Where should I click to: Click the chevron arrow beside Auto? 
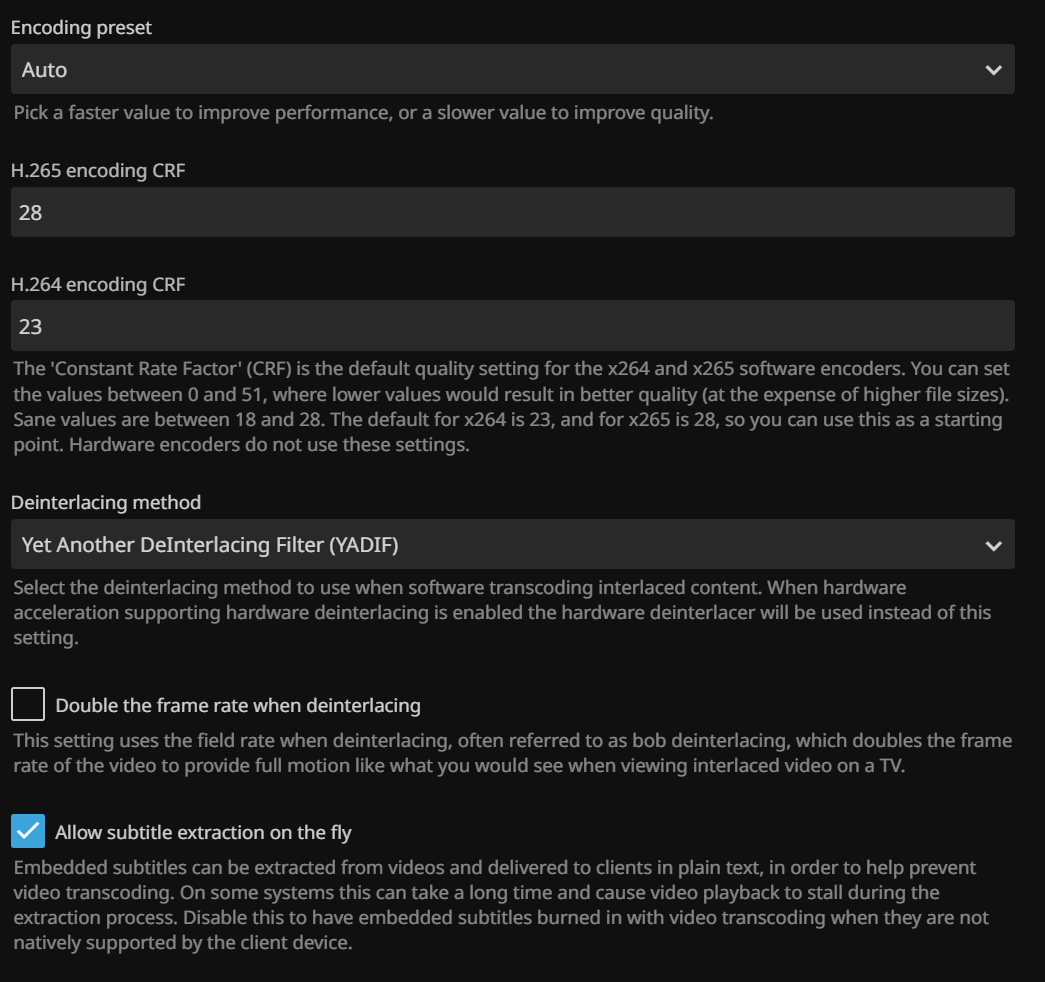click(x=993, y=70)
